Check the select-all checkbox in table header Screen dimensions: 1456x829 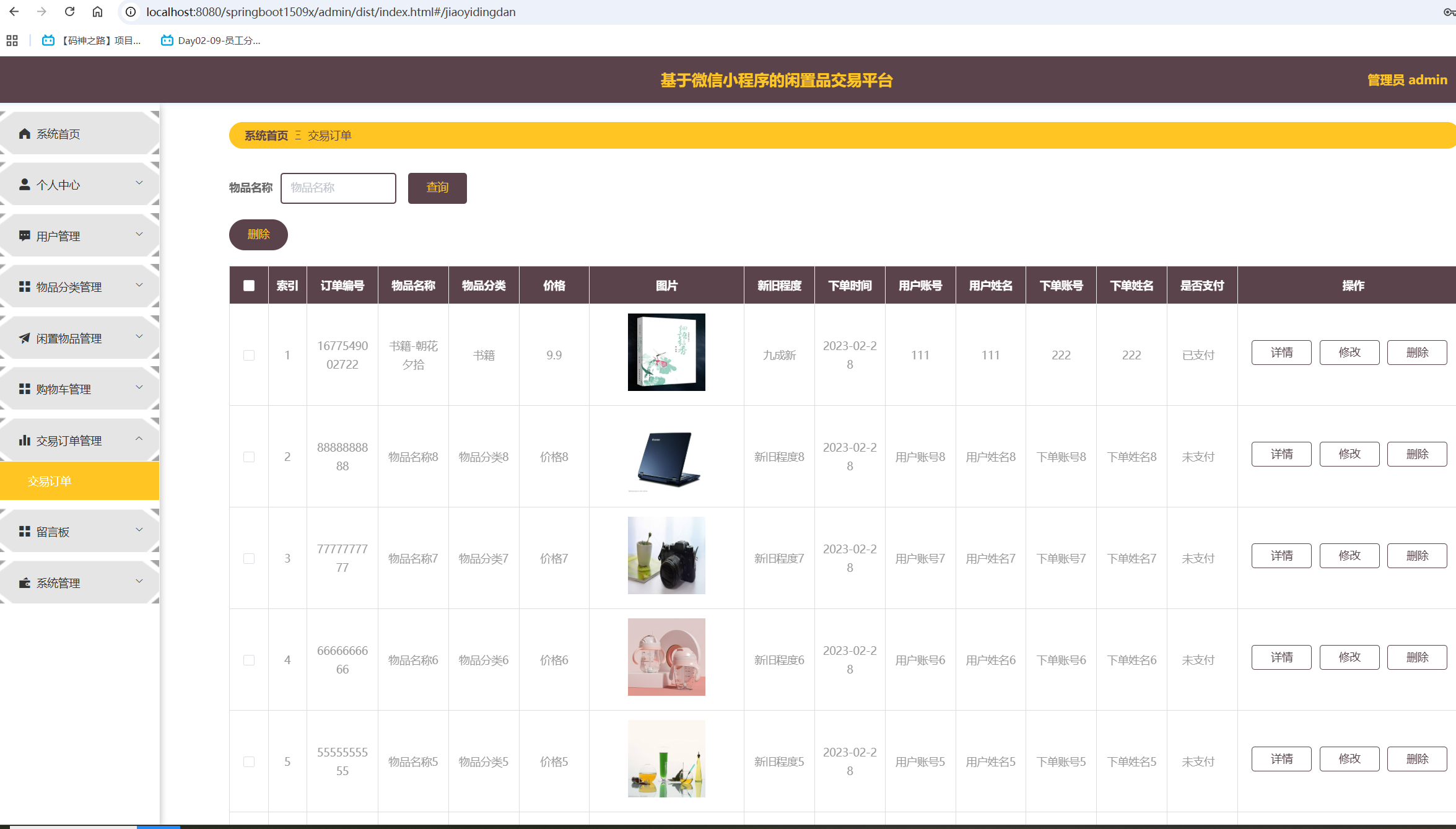pyautogui.click(x=248, y=285)
